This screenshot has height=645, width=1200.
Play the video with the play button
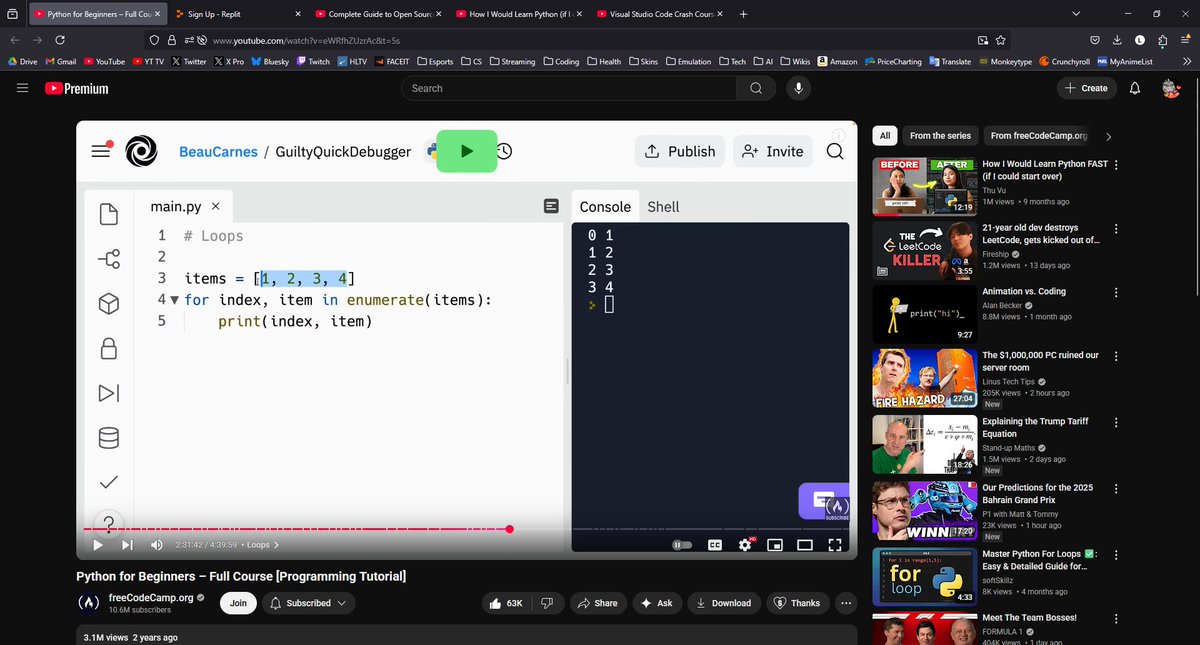tap(98, 545)
